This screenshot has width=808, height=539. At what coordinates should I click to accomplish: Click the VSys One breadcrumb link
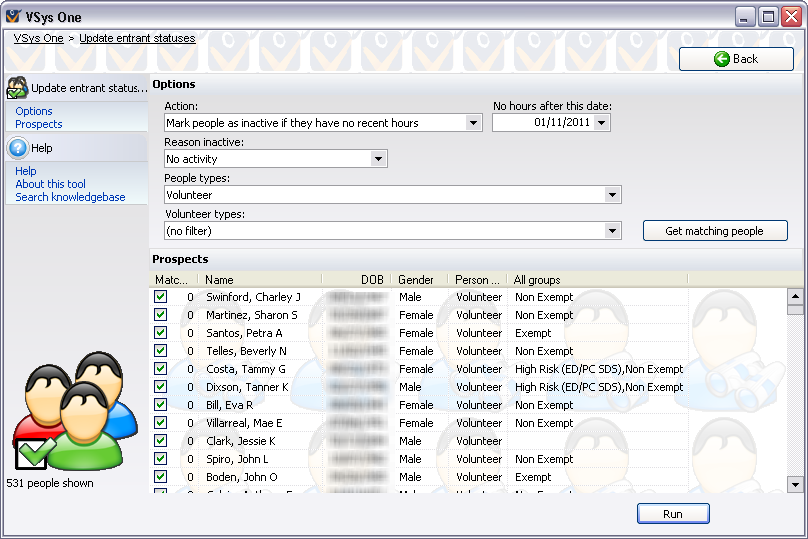click(39, 38)
